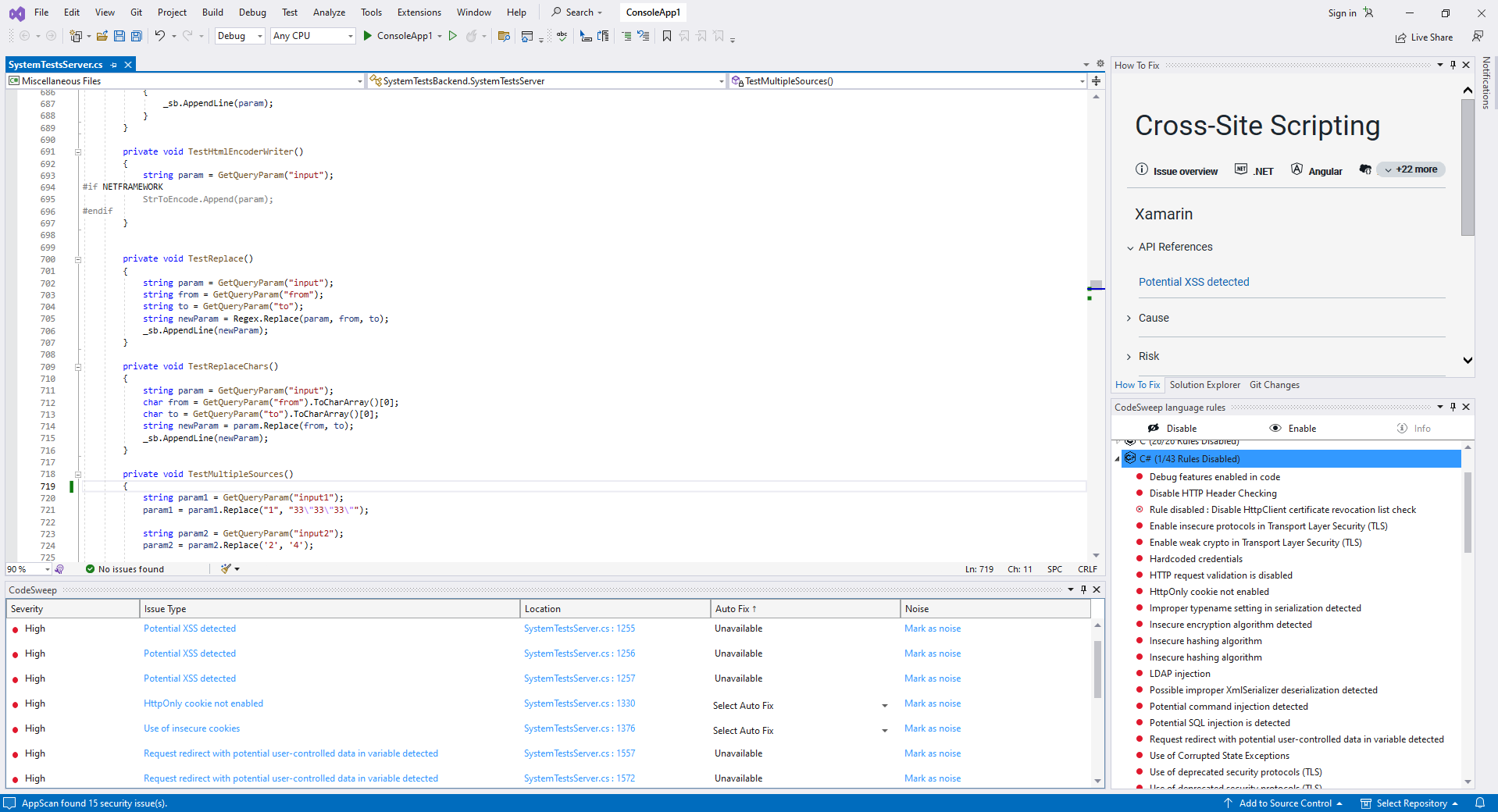1498x812 pixels.
Task: Click Select Repository in the status bar
Action: click(1411, 803)
